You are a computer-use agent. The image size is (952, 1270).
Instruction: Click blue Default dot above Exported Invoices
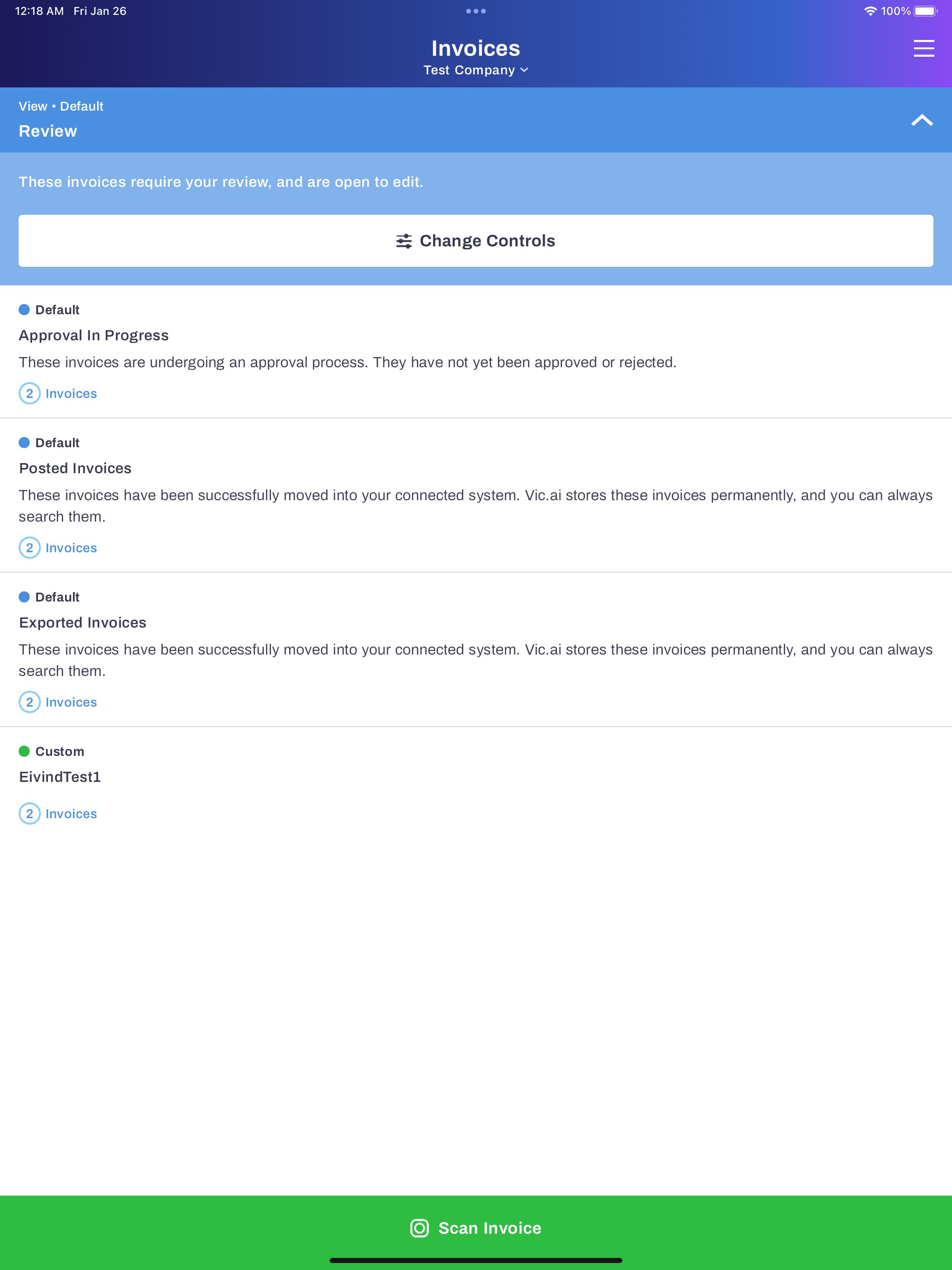pos(24,597)
